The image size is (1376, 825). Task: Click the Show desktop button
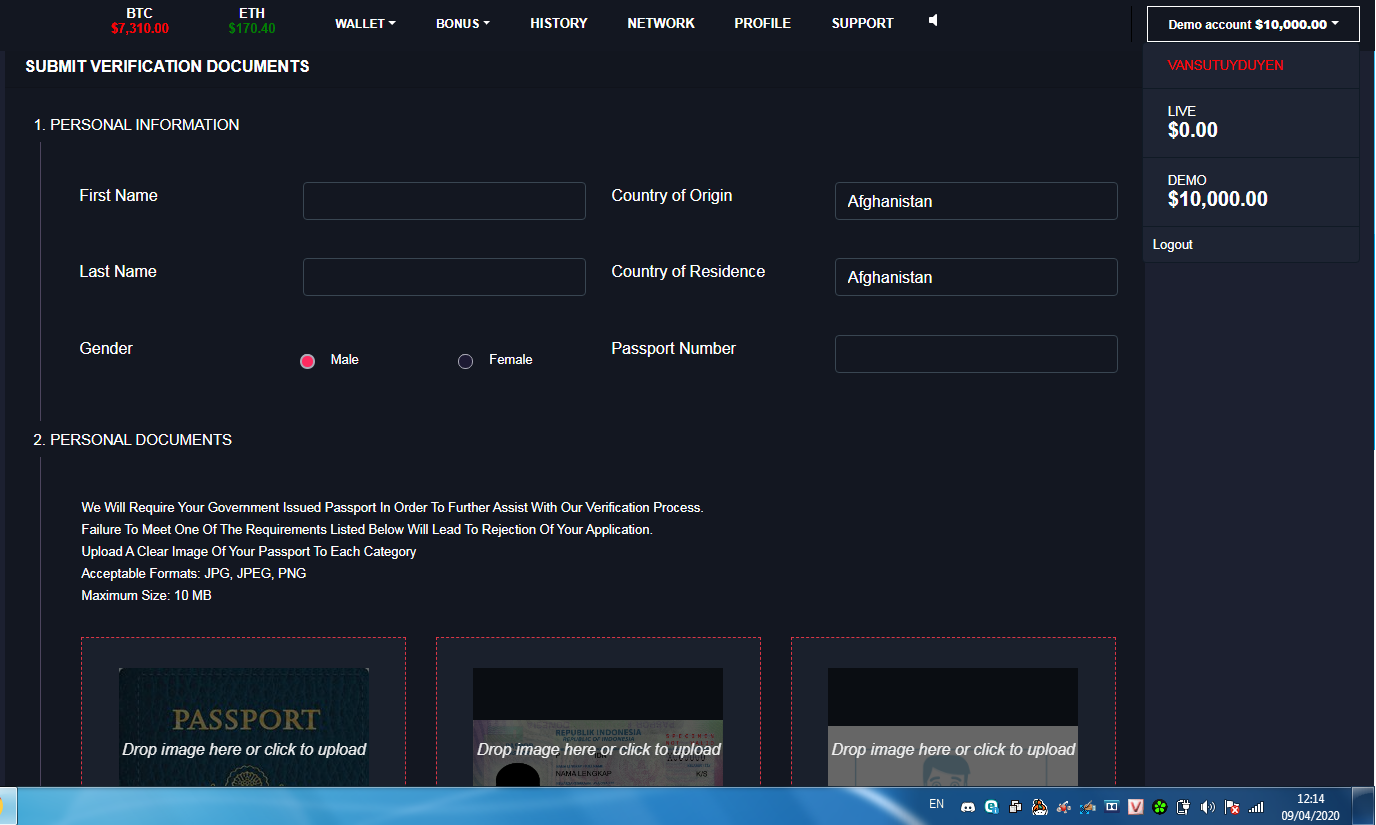1364,806
